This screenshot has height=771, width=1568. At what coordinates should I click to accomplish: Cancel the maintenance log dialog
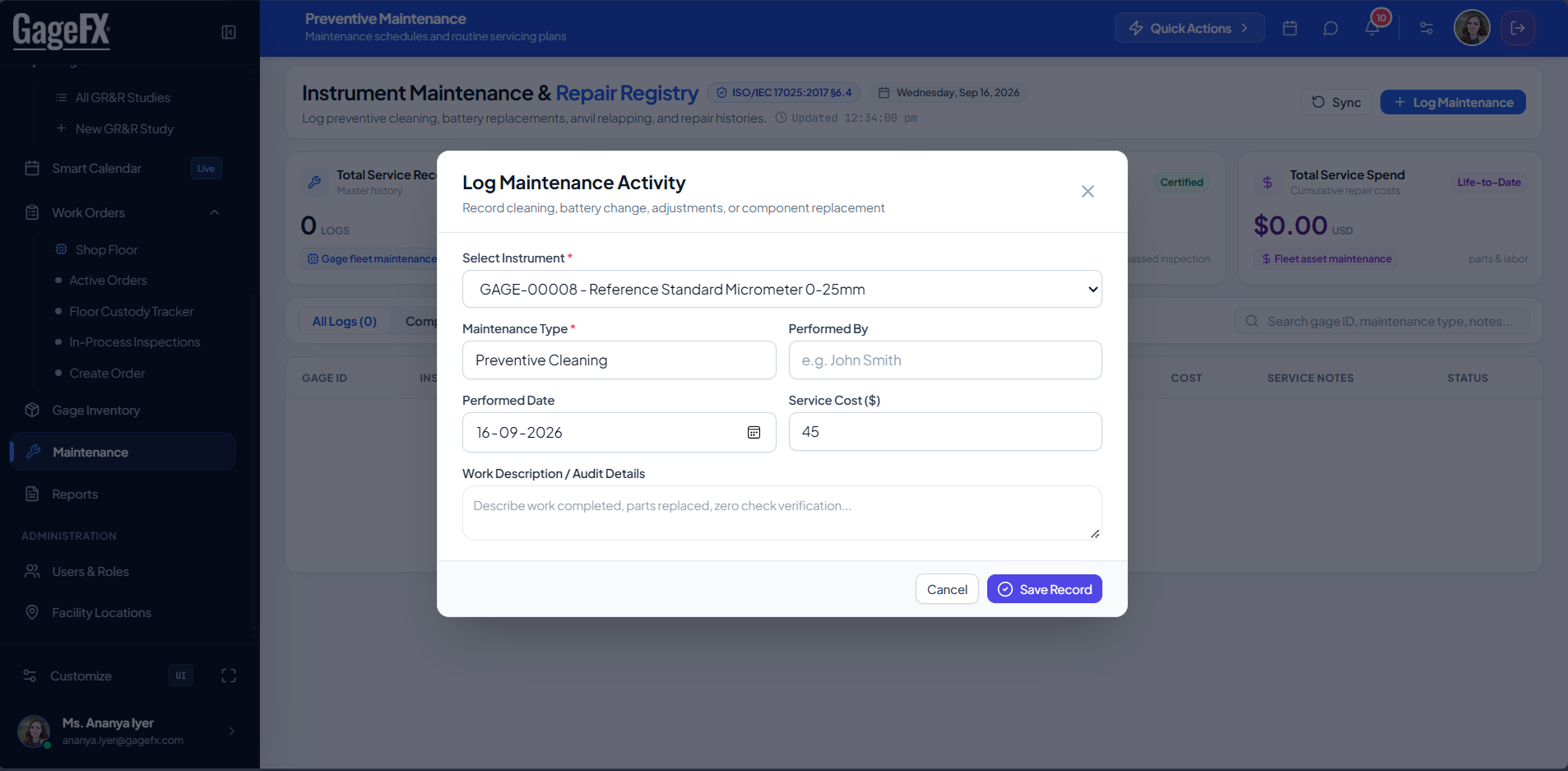coord(947,589)
